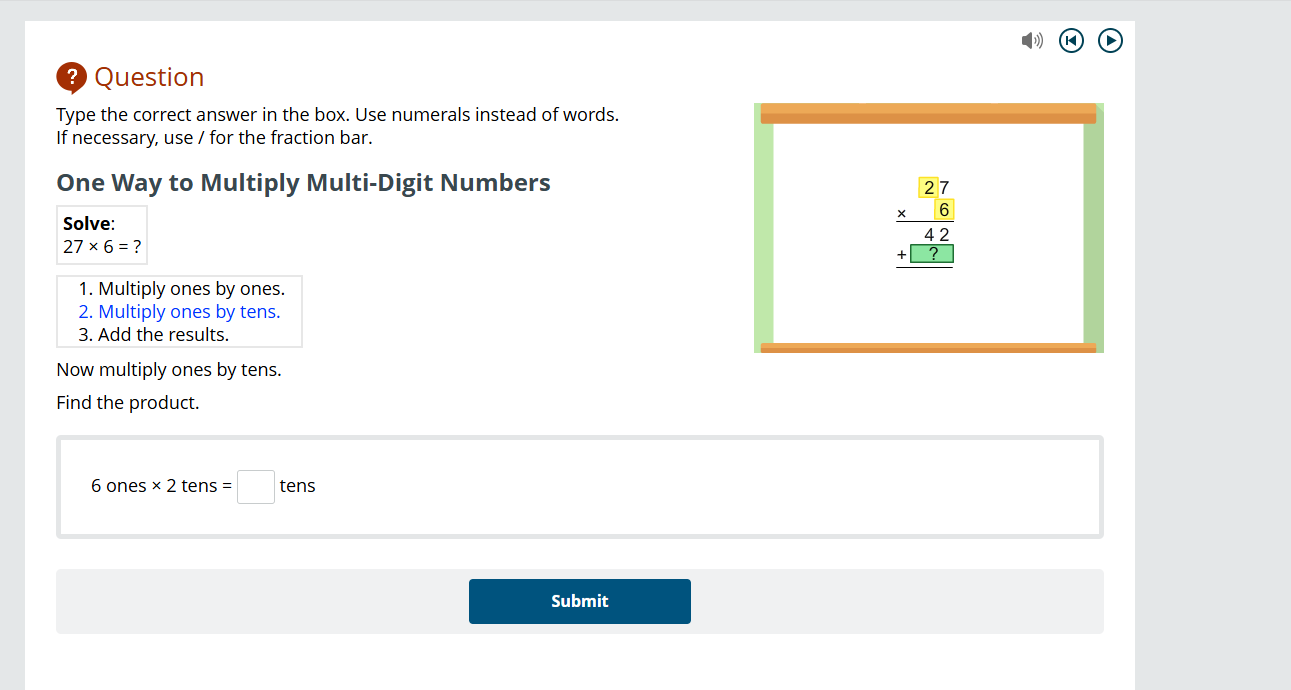The image size is (1291, 690).
Task: Click the speaker audio icon
Action: click(x=1032, y=40)
